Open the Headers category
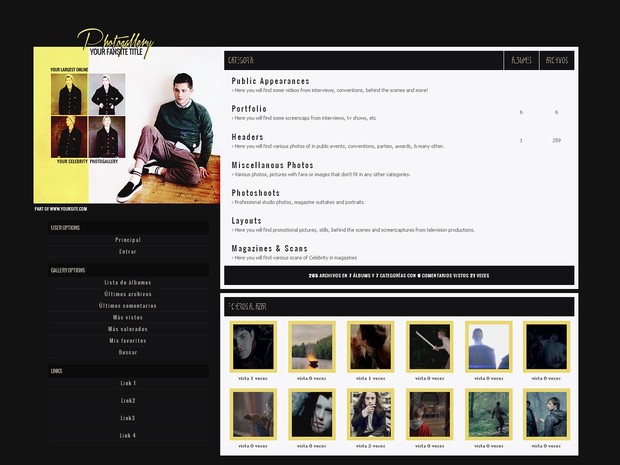 [247, 137]
